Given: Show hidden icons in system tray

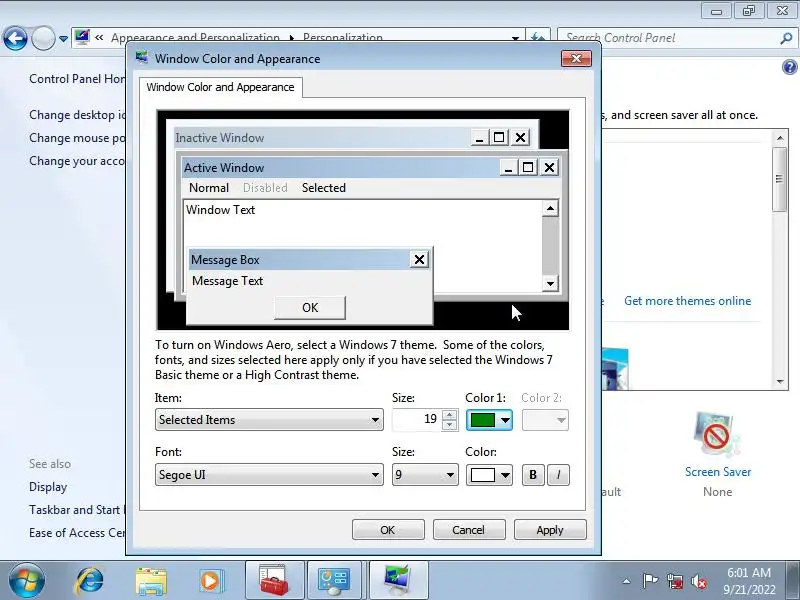Looking at the screenshot, I should tap(627, 581).
